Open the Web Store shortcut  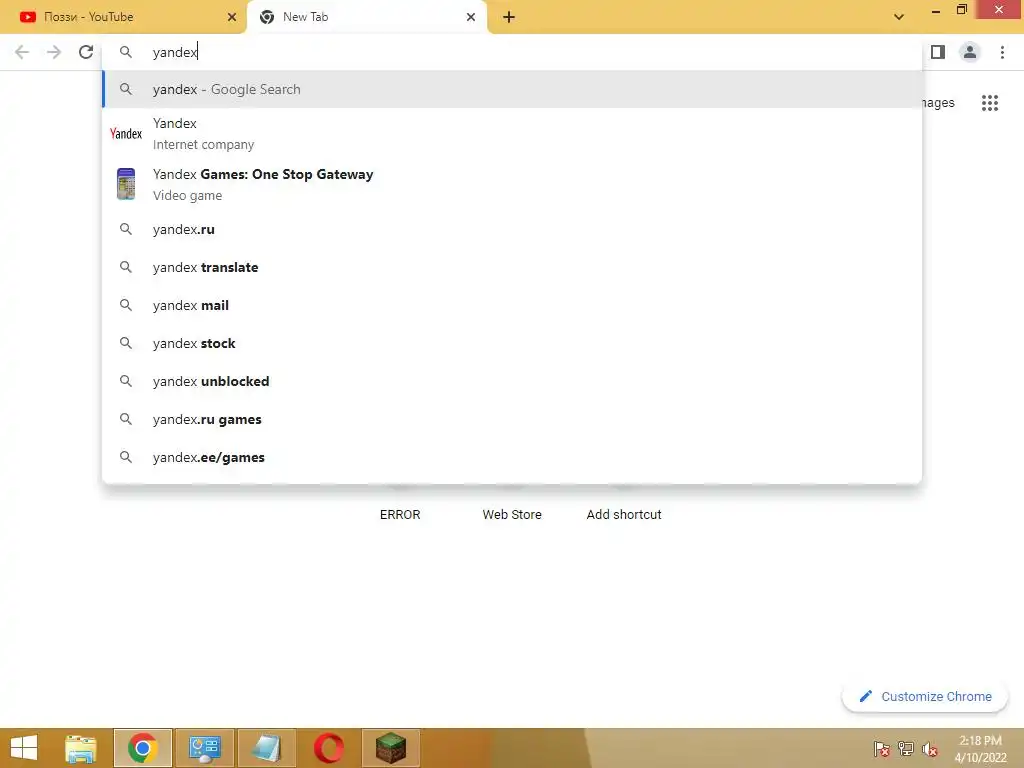(512, 515)
